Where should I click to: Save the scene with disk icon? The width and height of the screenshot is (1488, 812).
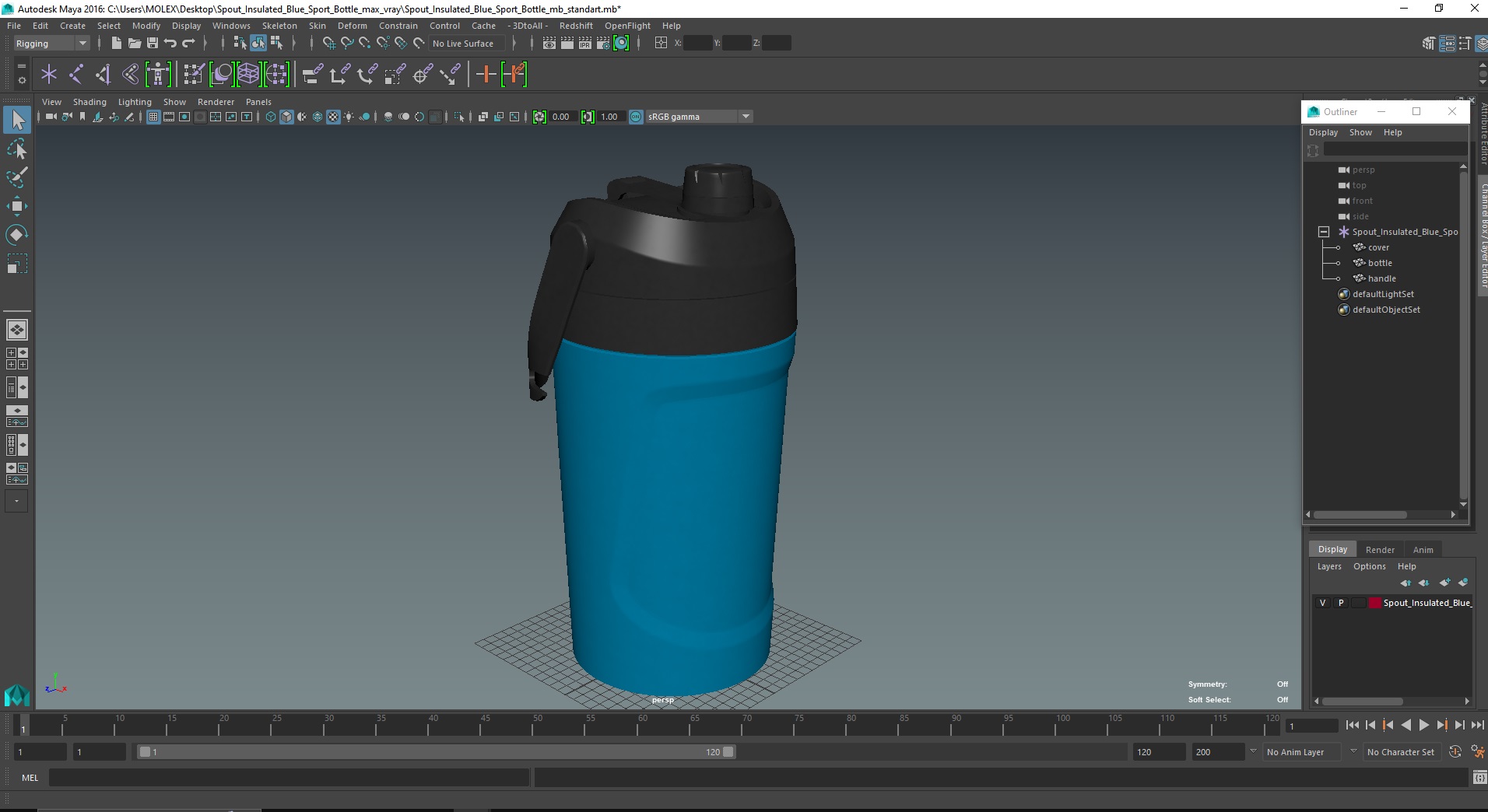(x=153, y=44)
